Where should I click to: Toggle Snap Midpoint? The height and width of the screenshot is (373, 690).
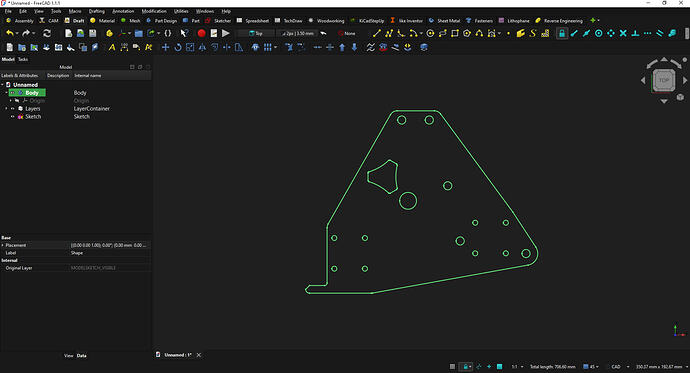coord(586,33)
